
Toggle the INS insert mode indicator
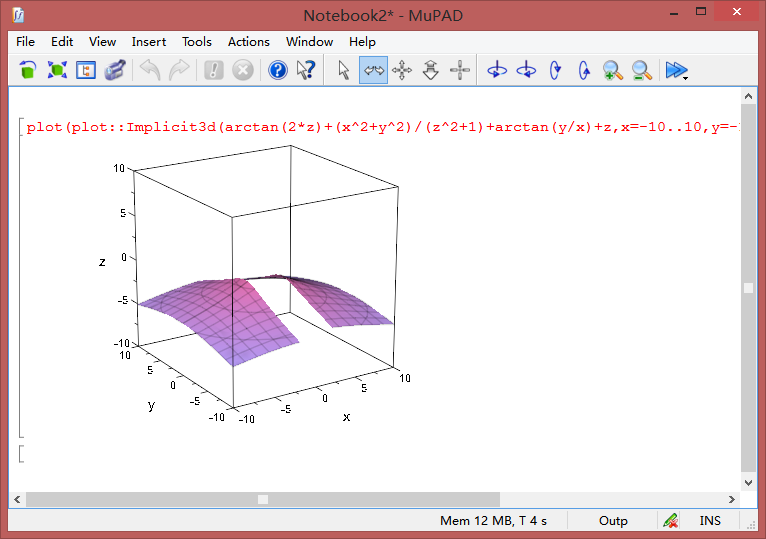coord(710,521)
